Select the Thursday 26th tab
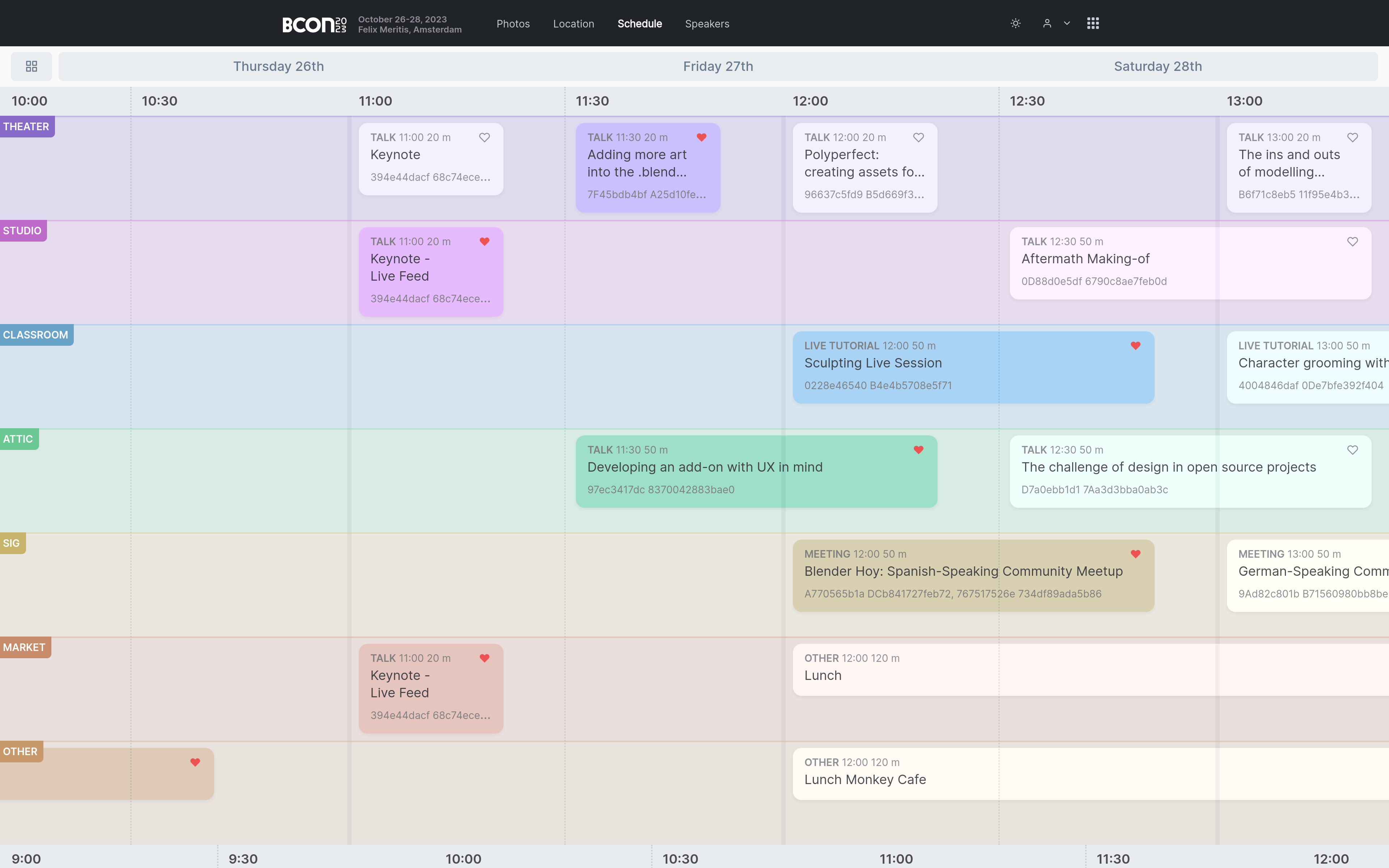This screenshot has height=868, width=1389. 279,67
